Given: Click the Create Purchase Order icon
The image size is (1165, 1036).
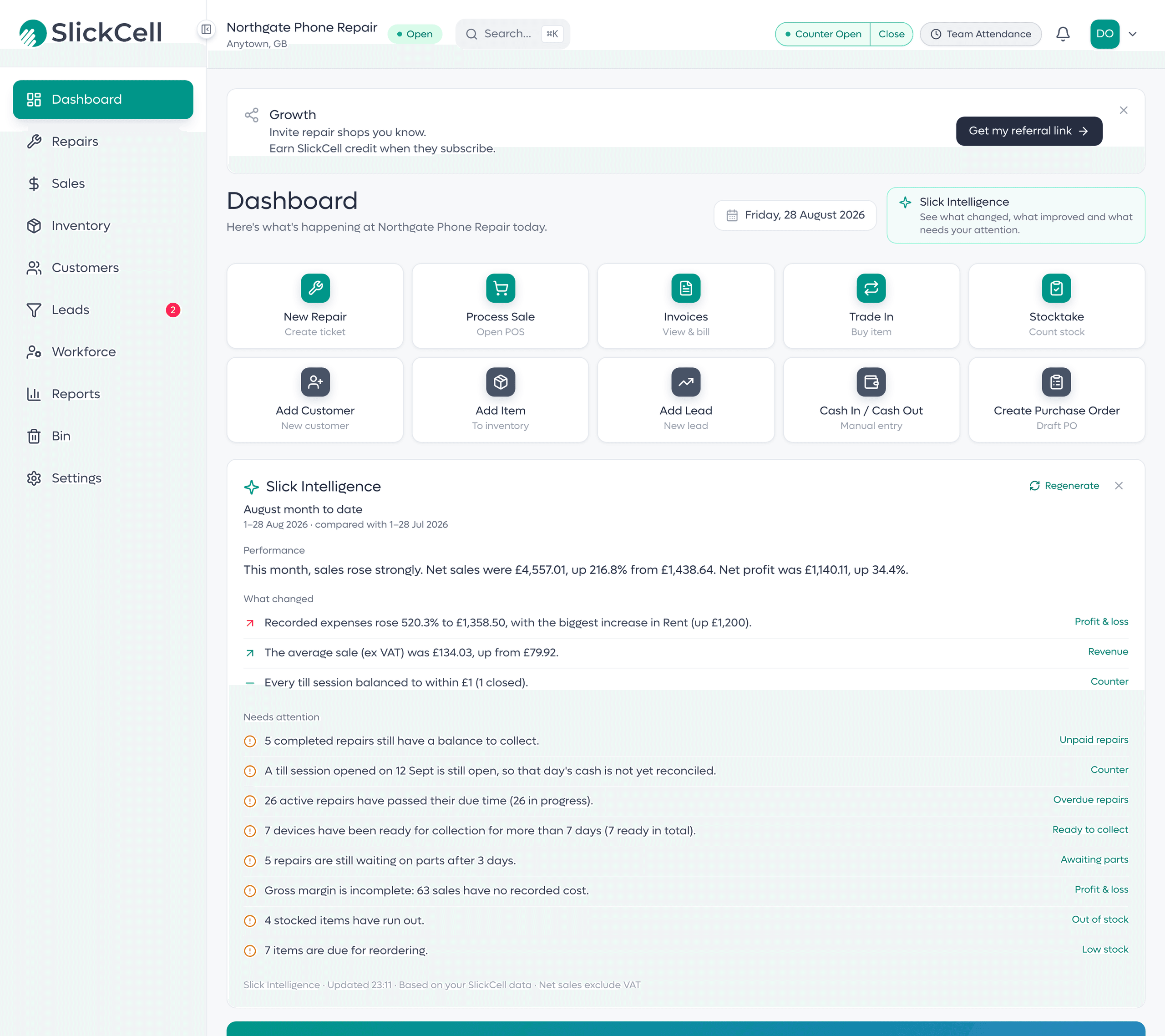Looking at the screenshot, I should pyautogui.click(x=1056, y=382).
